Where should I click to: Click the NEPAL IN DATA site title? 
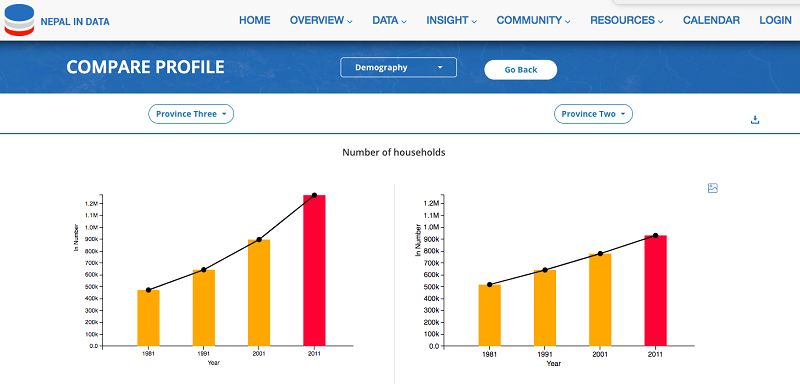point(75,22)
